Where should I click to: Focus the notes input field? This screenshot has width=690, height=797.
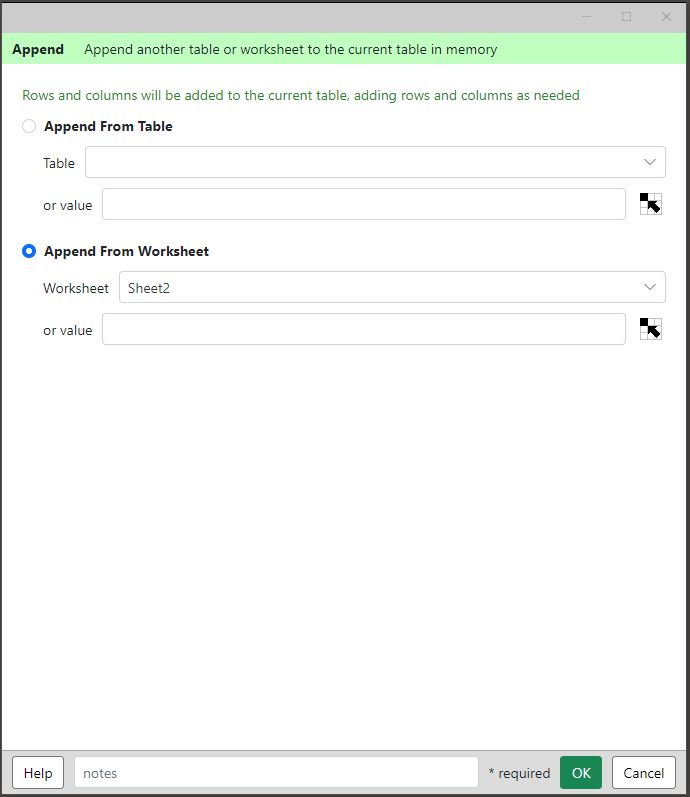(276, 773)
